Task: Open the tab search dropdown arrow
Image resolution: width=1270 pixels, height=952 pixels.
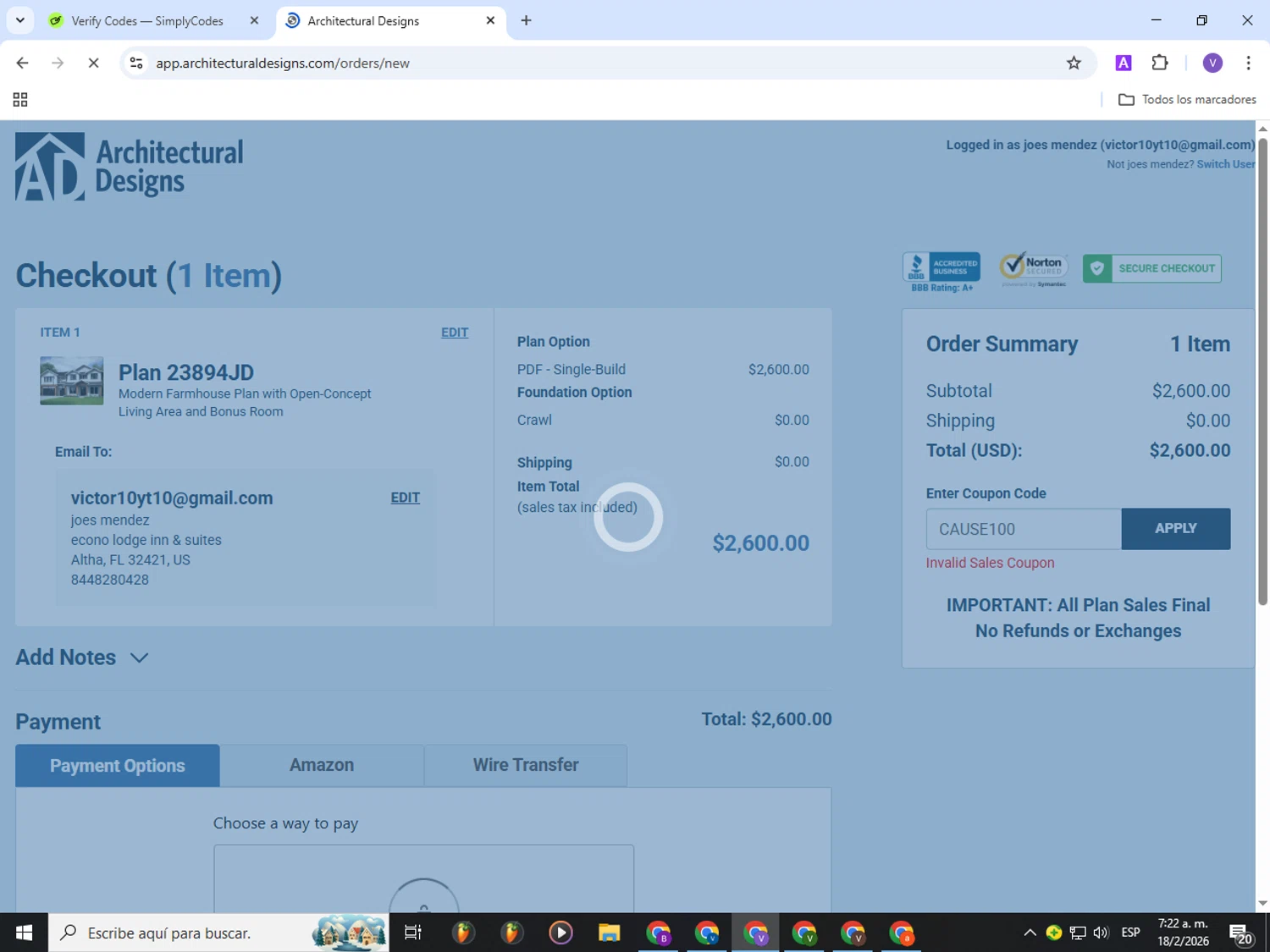Action: [20, 20]
